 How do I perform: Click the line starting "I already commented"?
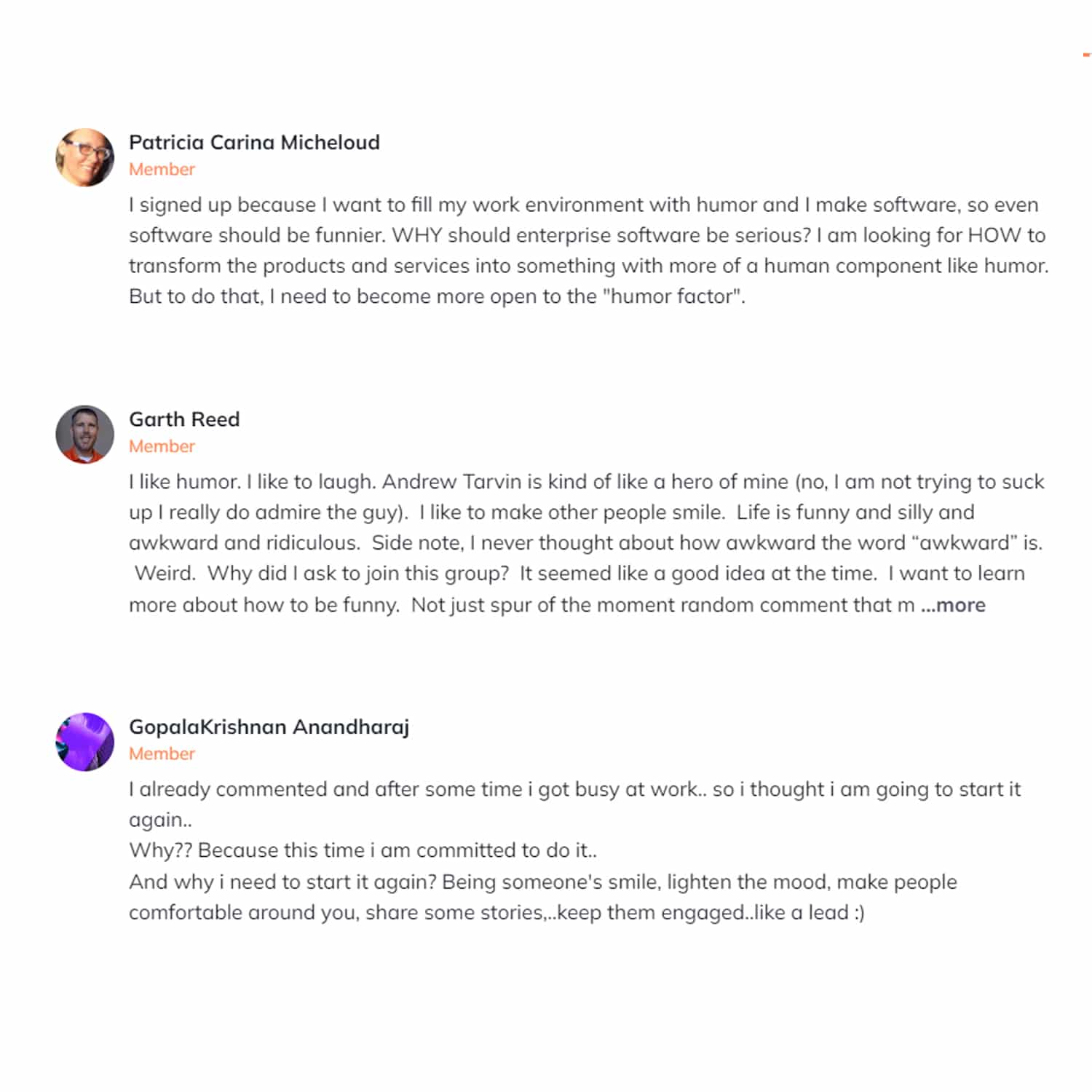point(575,790)
